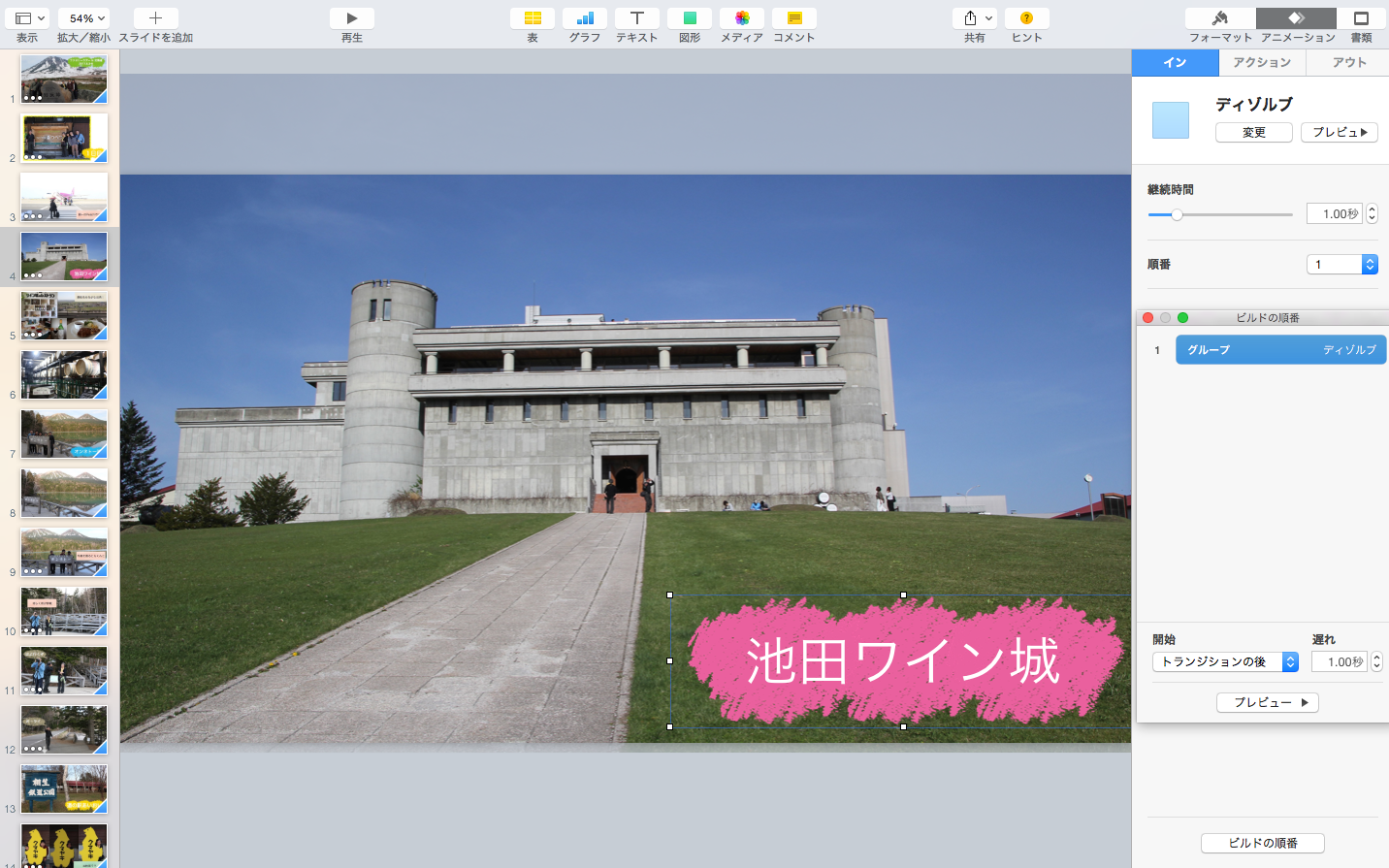Image resolution: width=1389 pixels, height=868 pixels.
Task: Open the 順番 order dropdown
Action: point(1342,265)
